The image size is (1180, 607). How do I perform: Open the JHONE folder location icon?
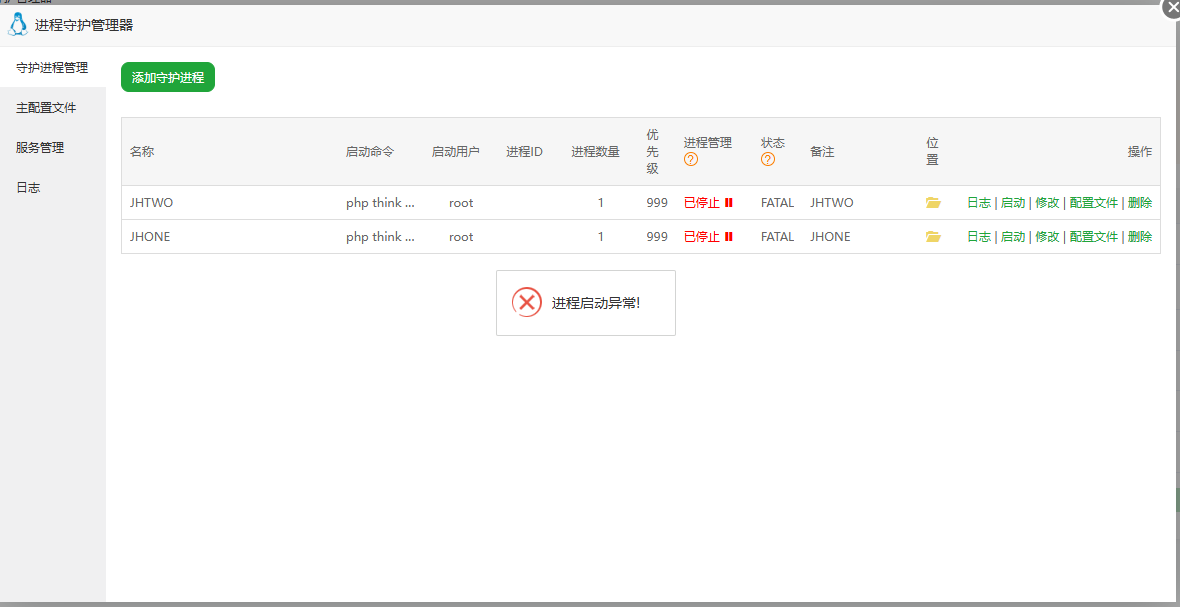pyautogui.click(x=933, y=237)
